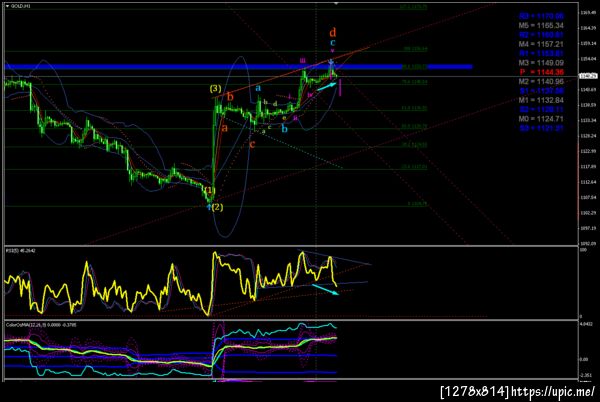Viewport: 600px width, 402px height.
Task: Select the cyan c label under orange d
Action: pyautogui.click(x=333, y=42)
